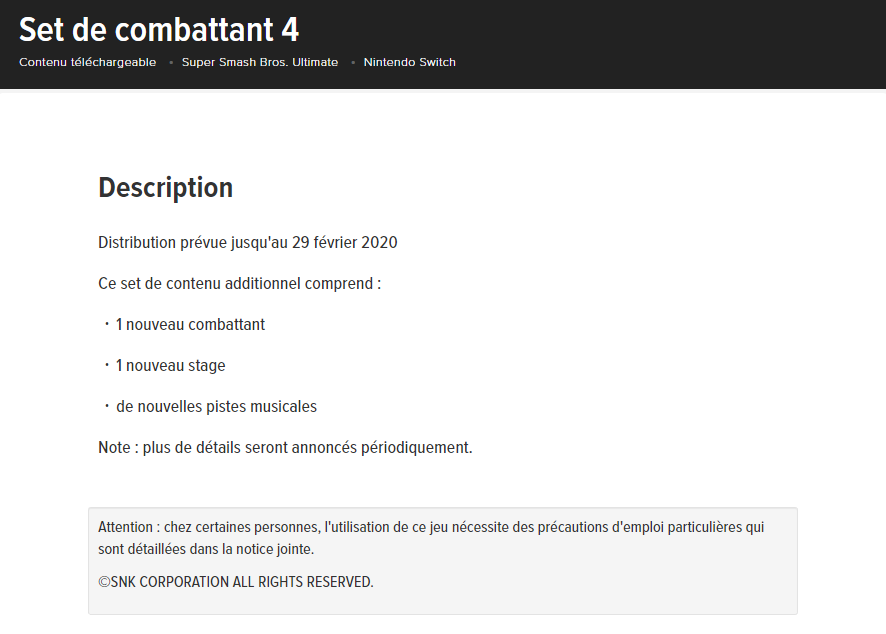Click the "1 nouveau stage" list item
The width and height of the screenshot is (886, 634).
tap(170, 365)
